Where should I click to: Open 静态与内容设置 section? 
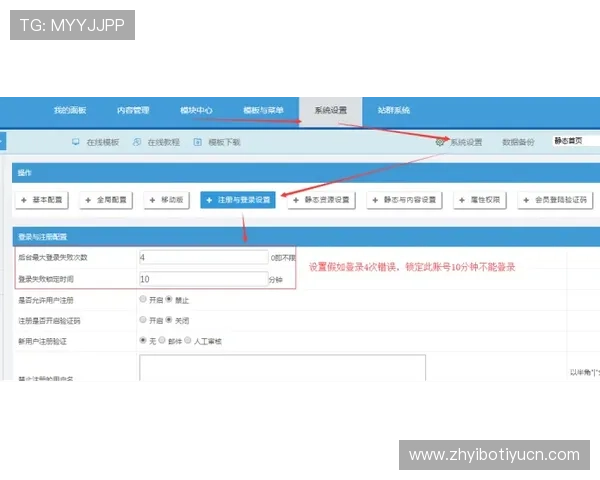pos(404,200)
